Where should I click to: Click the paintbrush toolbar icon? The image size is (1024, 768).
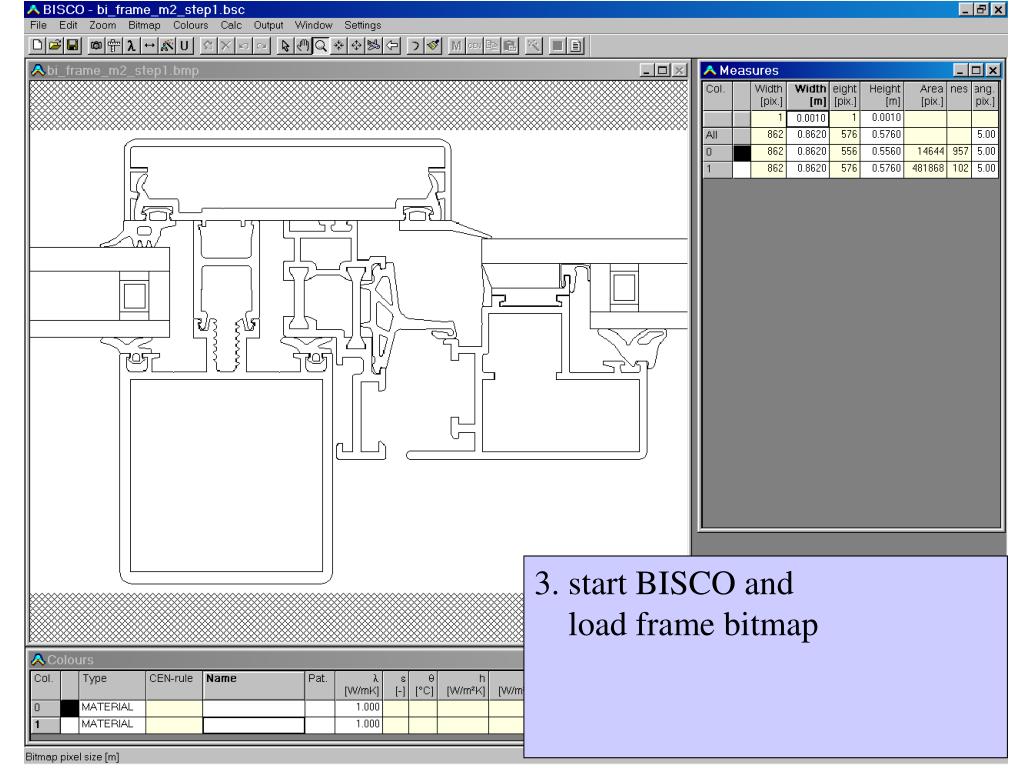click(x=432, y=46)
